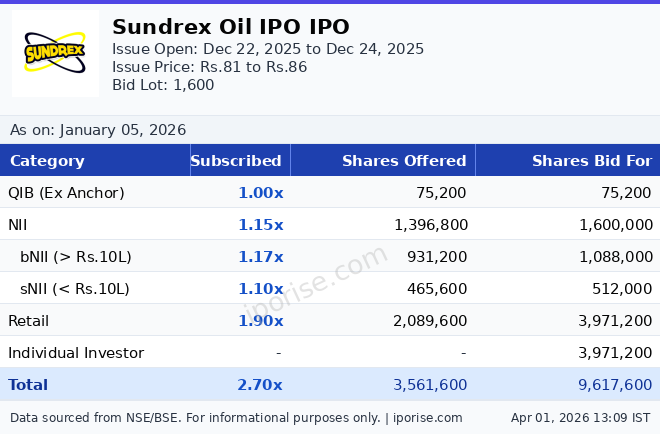
Task: Select the Individual Investor row label
Action: (76, 353)
